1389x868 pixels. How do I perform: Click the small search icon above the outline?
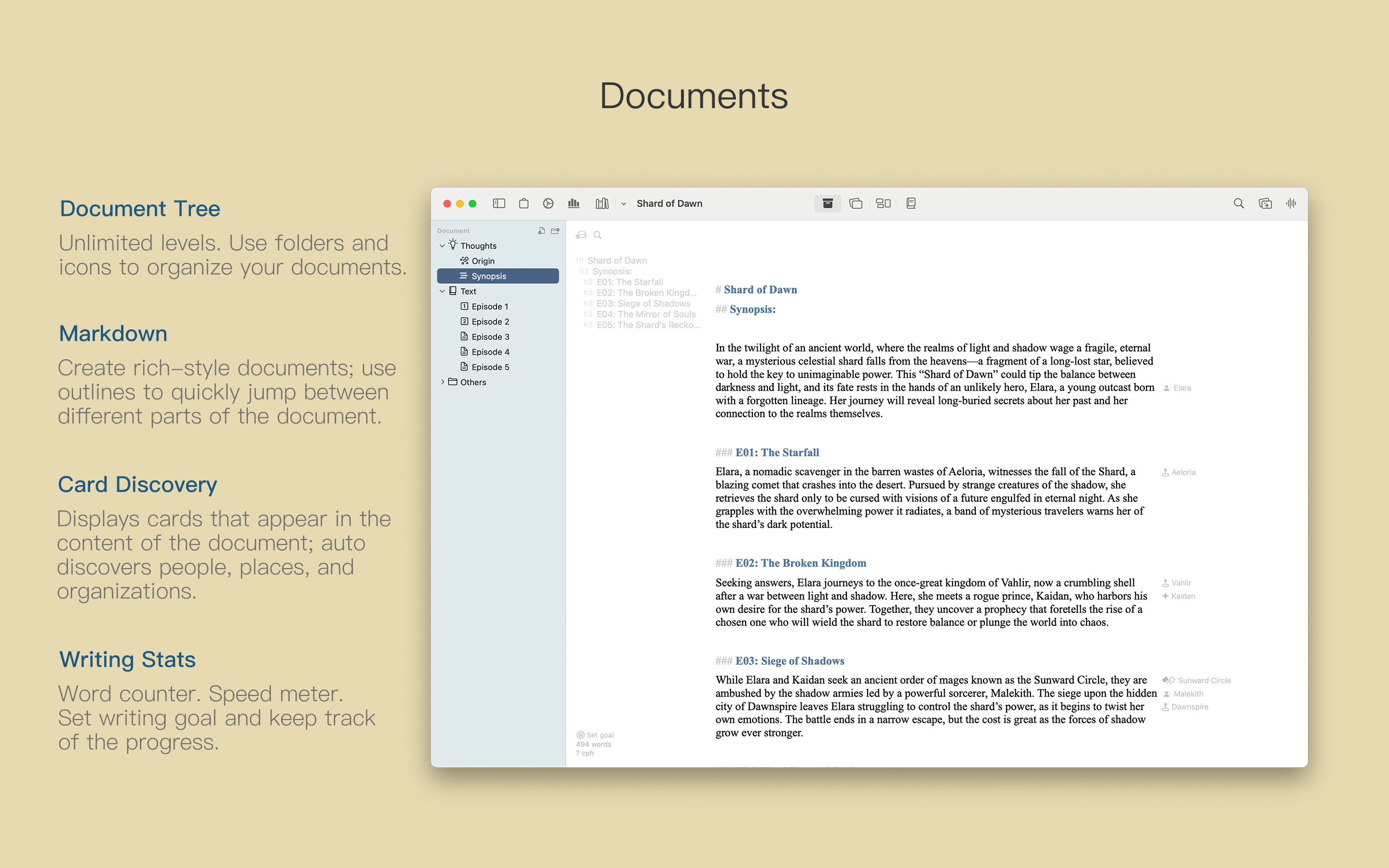coord(598,235)
